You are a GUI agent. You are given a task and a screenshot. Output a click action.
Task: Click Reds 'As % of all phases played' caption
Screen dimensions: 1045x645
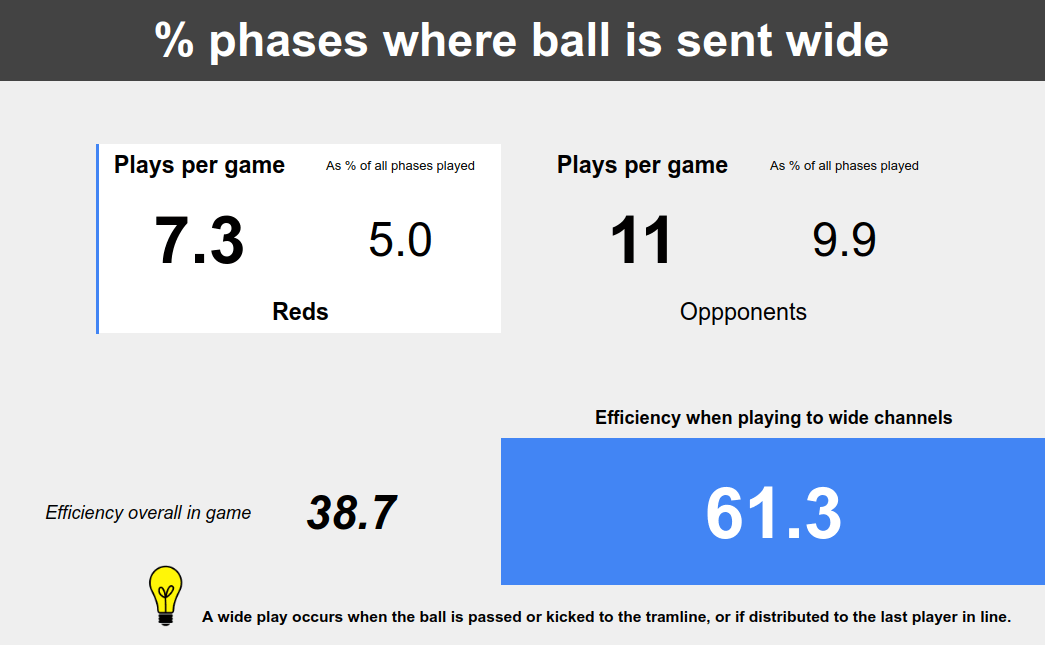[x=400, y=166]
